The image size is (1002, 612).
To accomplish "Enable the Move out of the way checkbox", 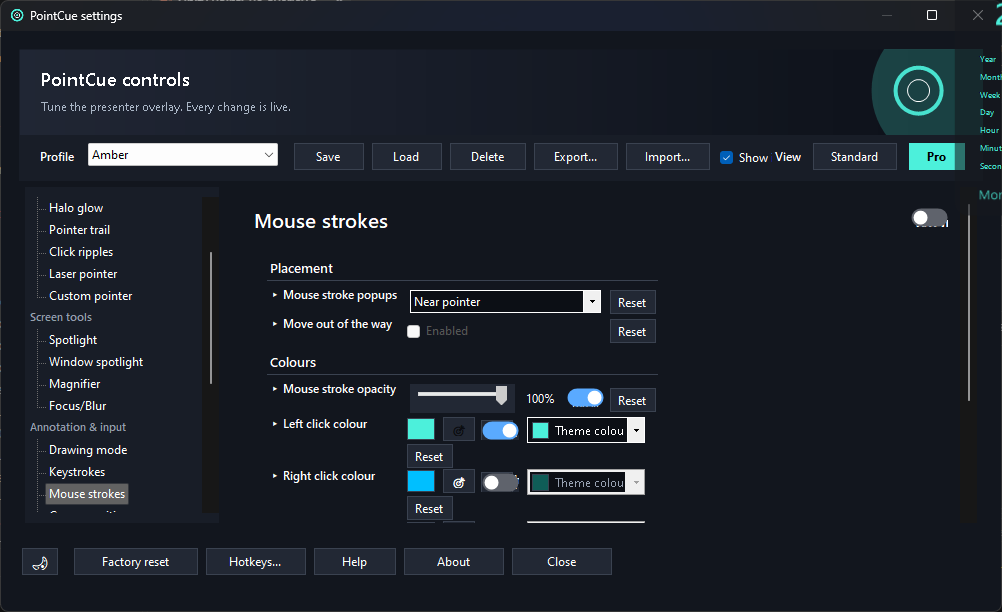I will click(x=413, y=332).
